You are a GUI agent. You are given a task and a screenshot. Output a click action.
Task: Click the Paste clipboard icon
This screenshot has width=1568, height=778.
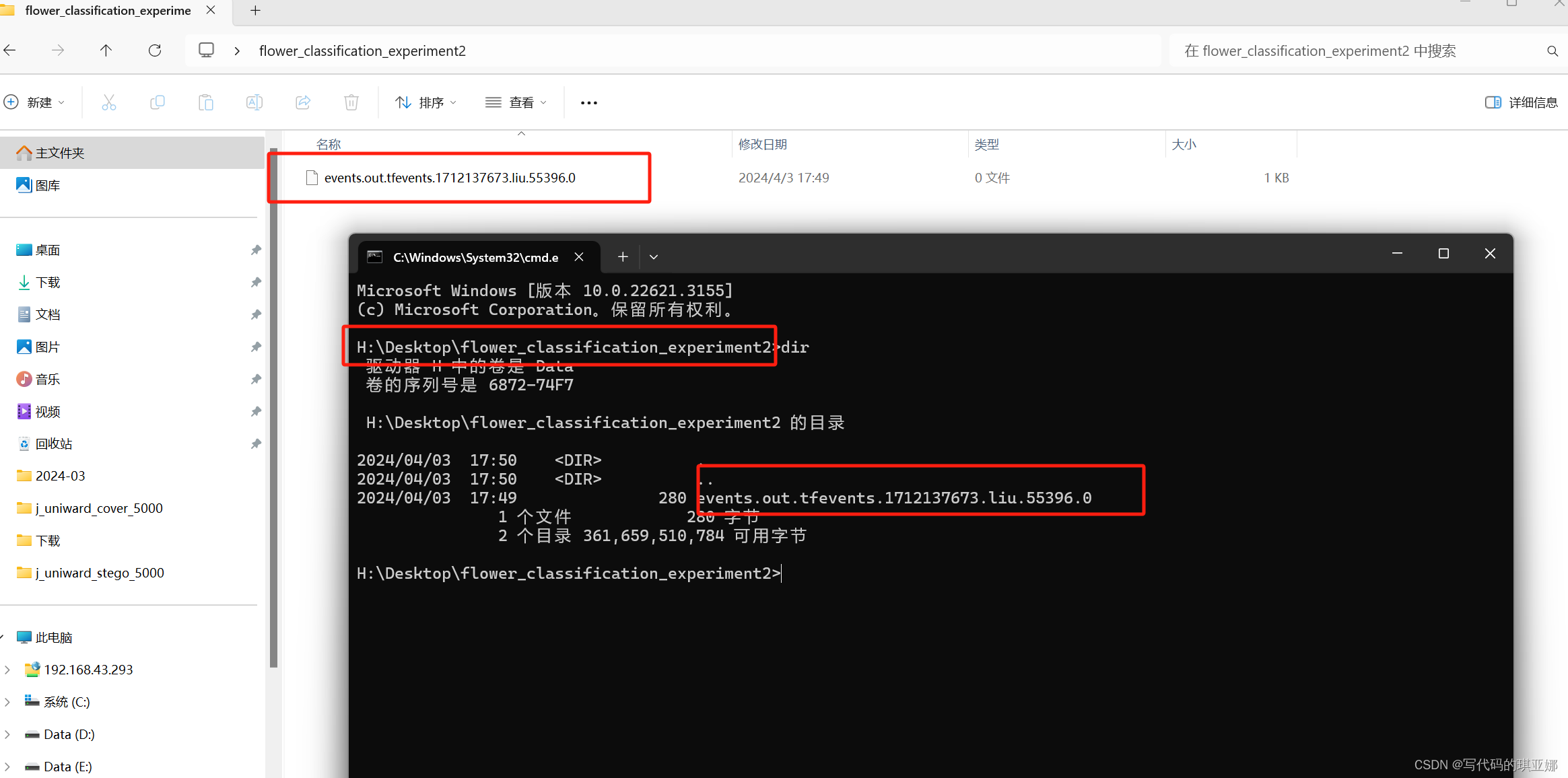(x=206, y=102)
